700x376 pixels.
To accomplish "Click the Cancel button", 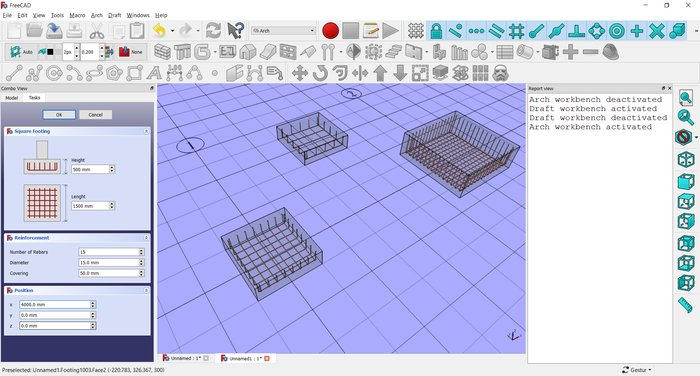I will click(x=96, y=115).
